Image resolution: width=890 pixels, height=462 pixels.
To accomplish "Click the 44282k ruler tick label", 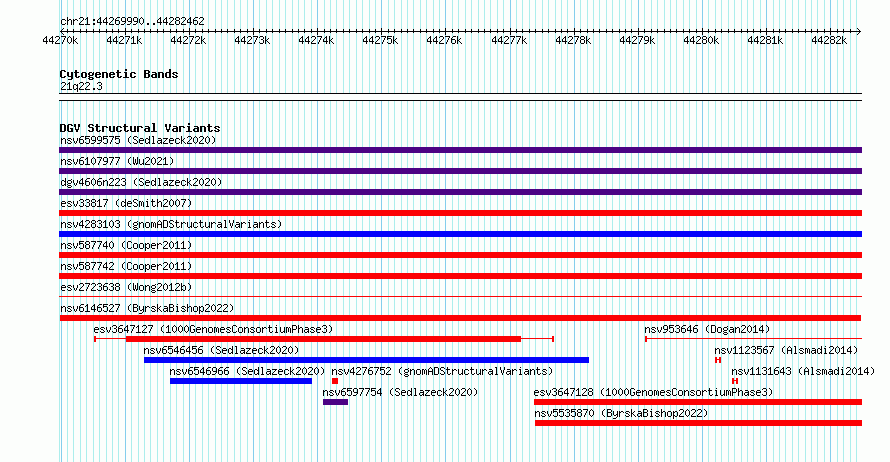I will coord(829,40).
